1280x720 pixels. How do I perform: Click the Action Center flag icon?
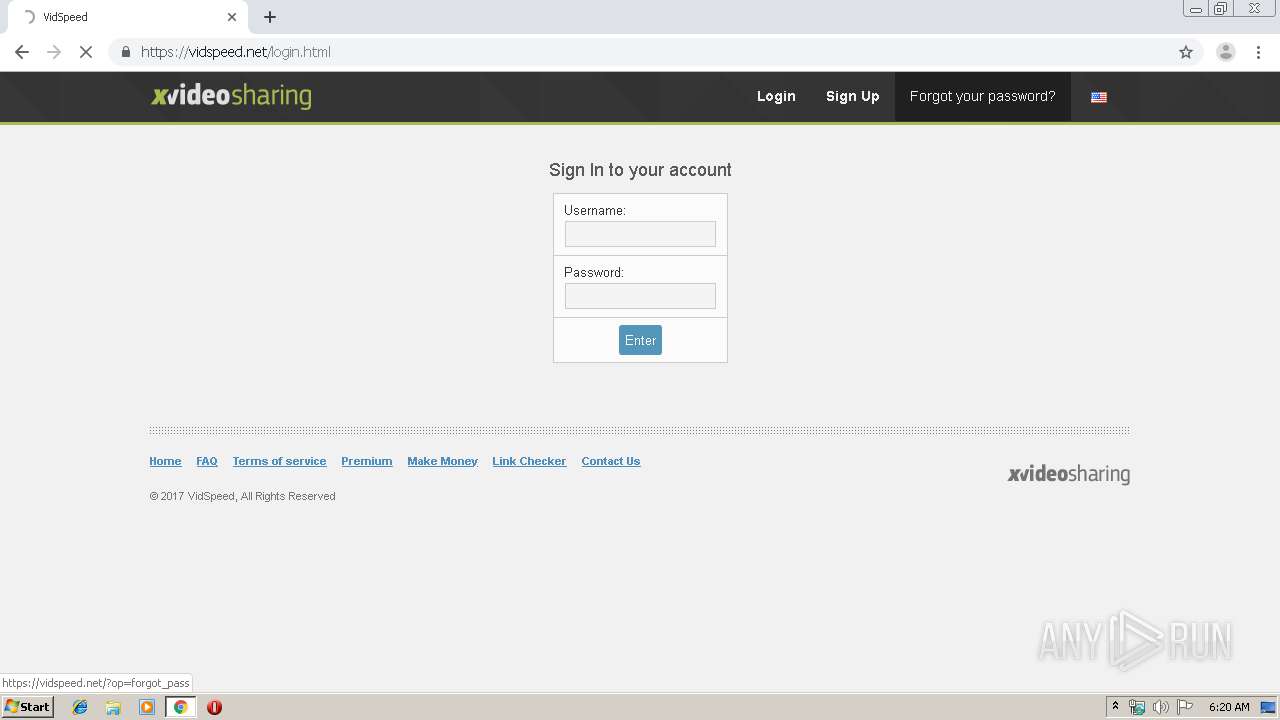(x=1185, y=707)
